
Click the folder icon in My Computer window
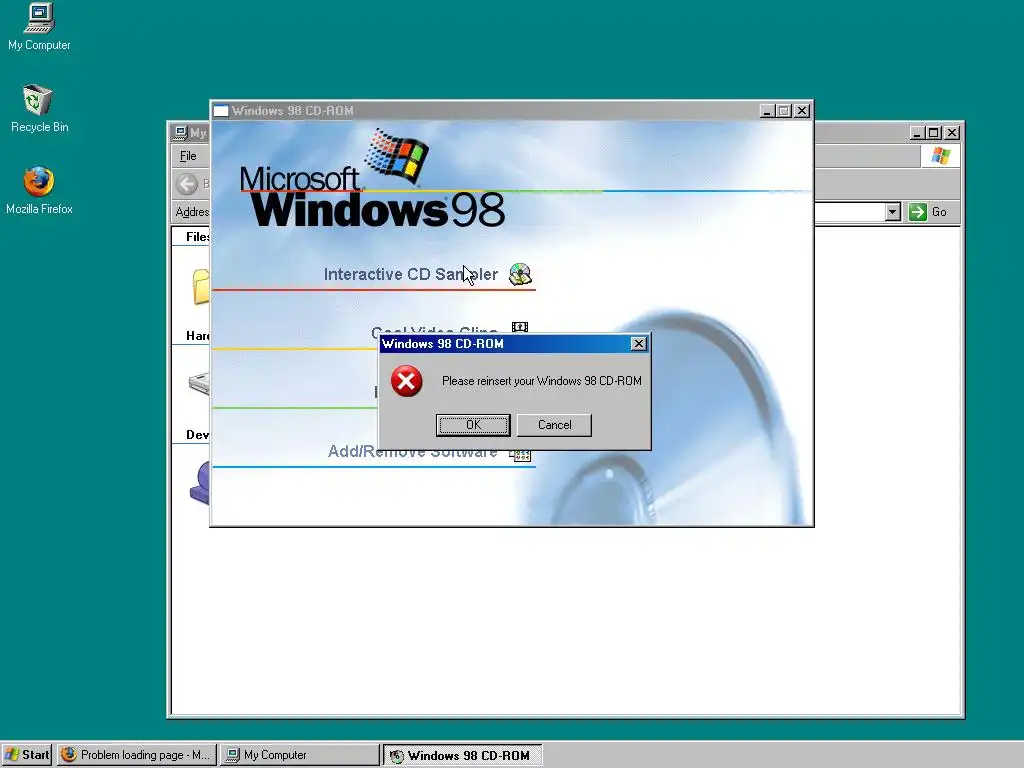[200, 286]
